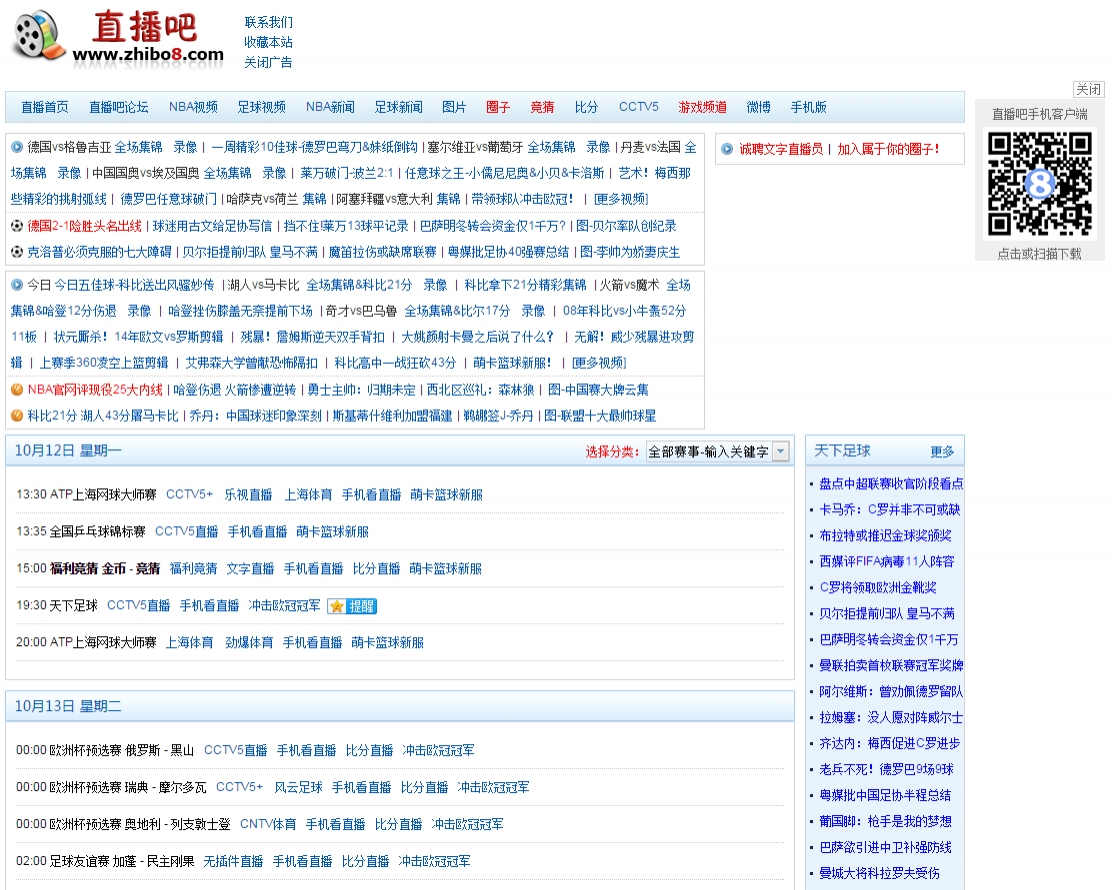Click the mobile app QR code
This screenshot has width=1112, height=890.
pyautogui.click(x=1040, y=184)
